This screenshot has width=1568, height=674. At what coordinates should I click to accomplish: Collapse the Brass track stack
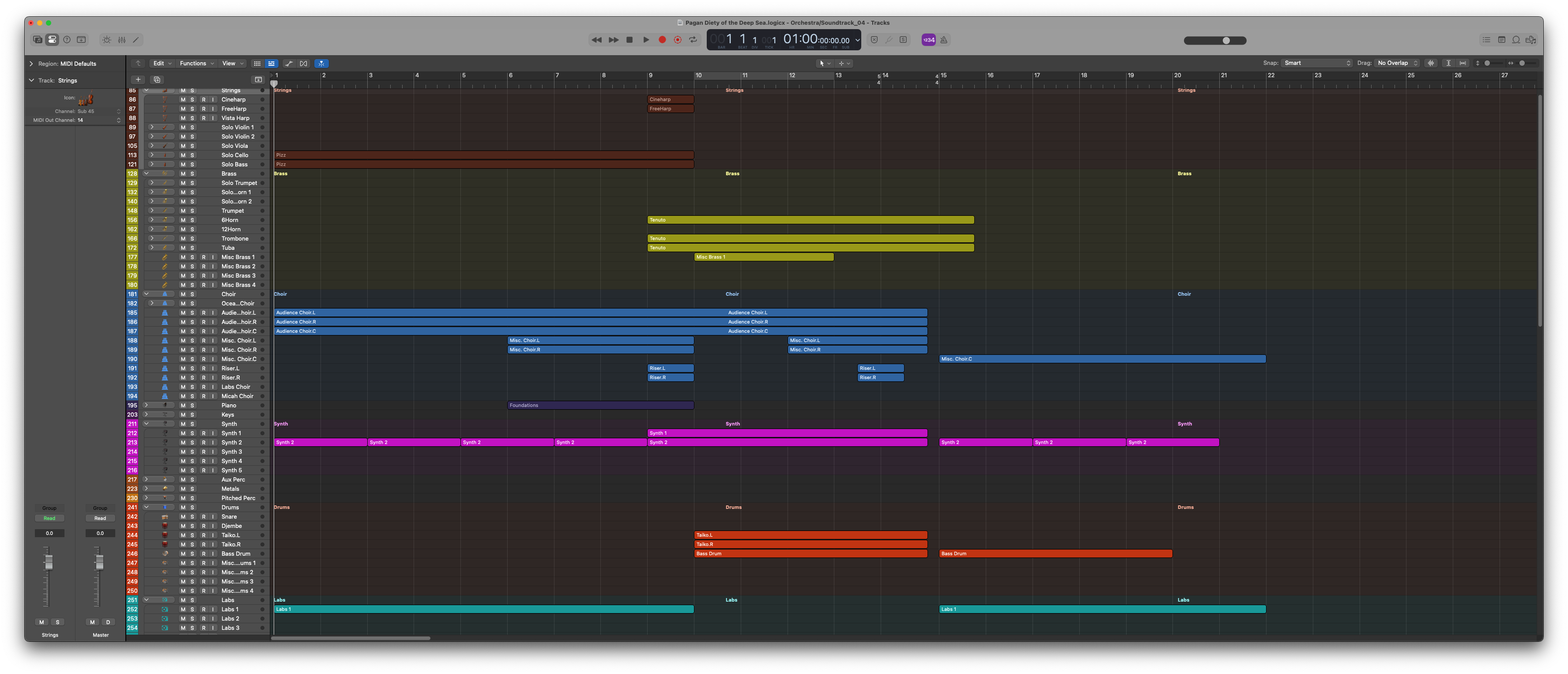coord(146,173)
